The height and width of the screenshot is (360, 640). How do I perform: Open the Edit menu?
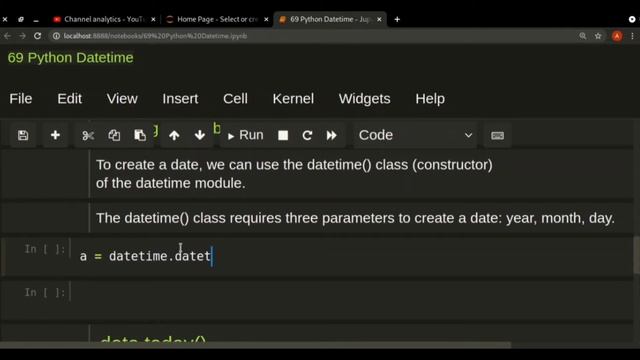tap(69, 98)
